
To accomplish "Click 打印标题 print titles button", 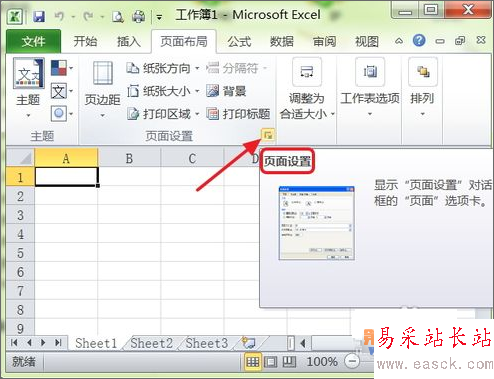I will click(x=238, y=114).
